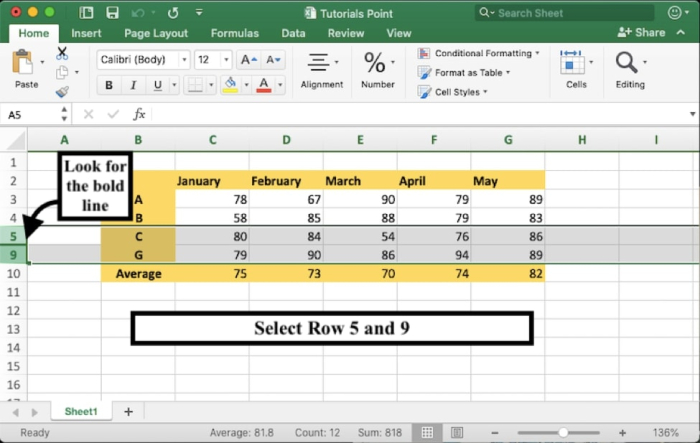700x443 pixels.
Task: Add a new sheet with the plus icon
Action: point(128,411)
